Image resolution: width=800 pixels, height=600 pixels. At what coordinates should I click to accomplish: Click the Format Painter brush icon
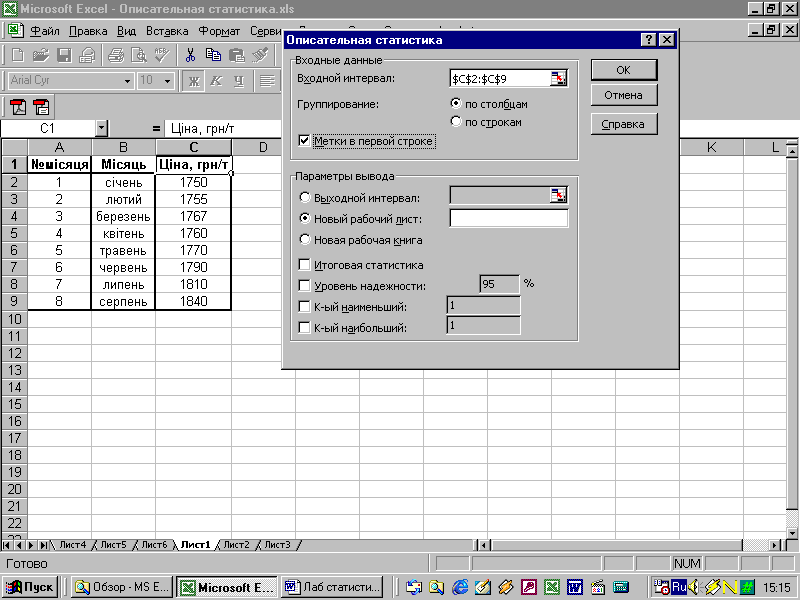260,55
